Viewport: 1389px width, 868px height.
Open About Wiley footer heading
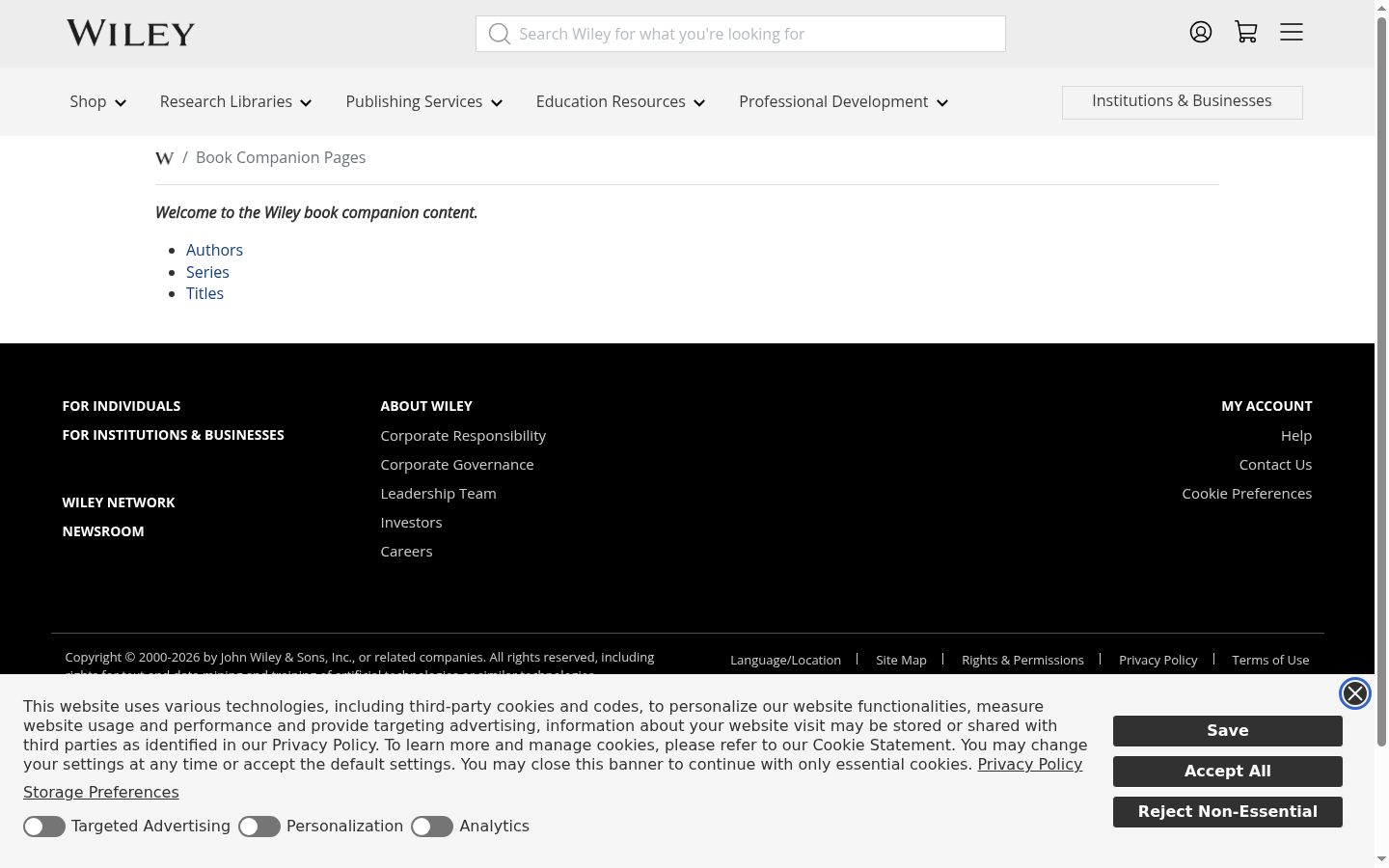[426, 406]
